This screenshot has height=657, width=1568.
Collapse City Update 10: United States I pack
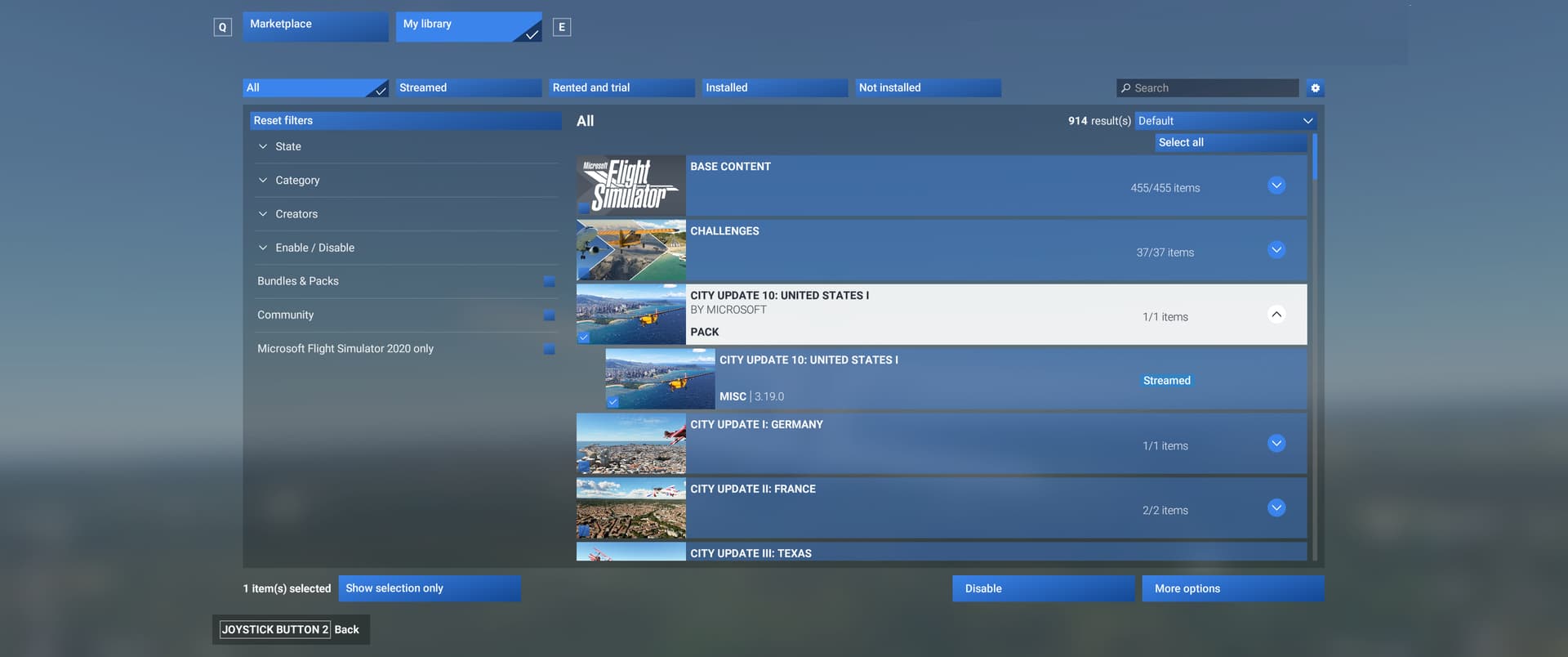click(1276, 315)
